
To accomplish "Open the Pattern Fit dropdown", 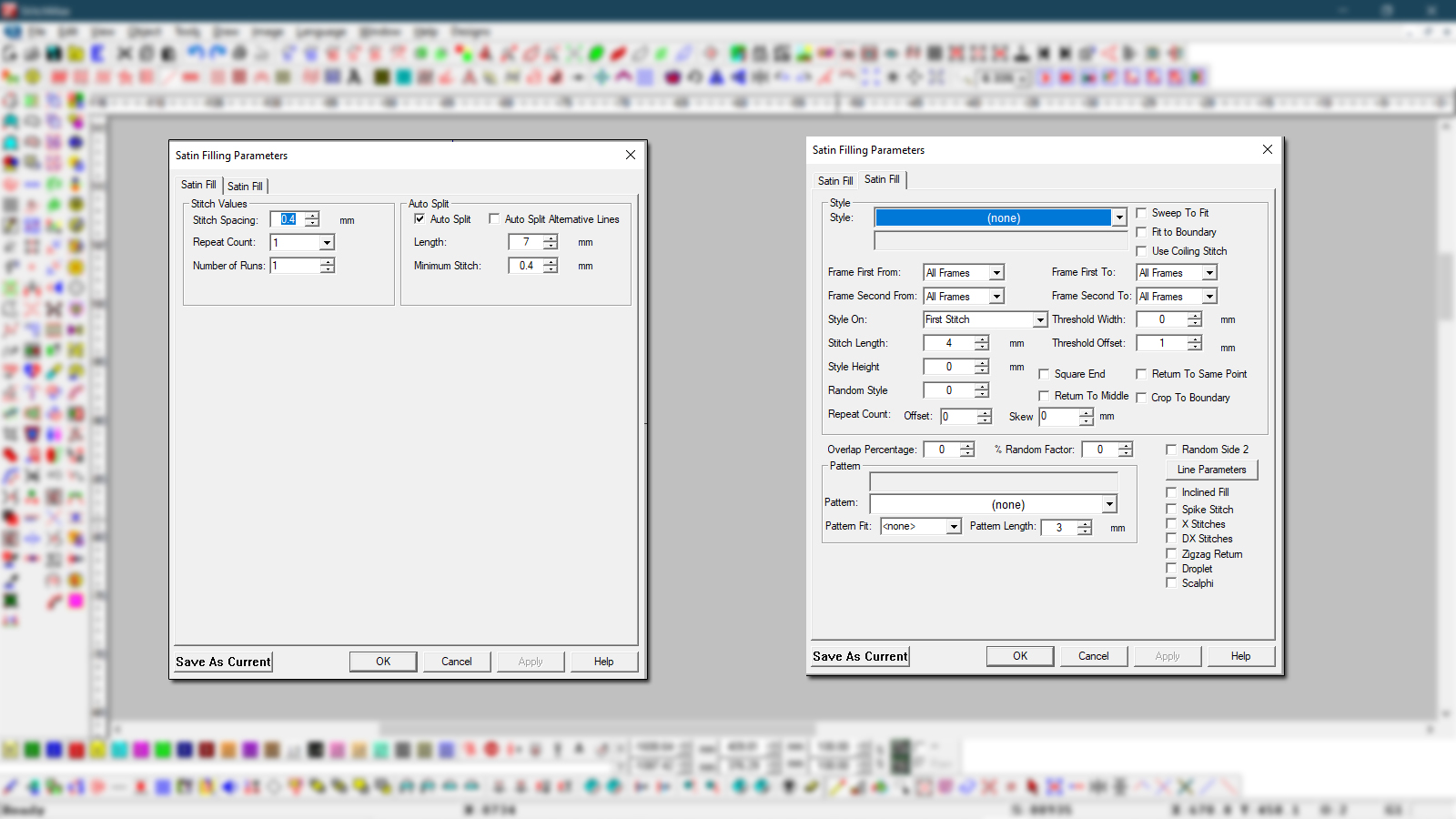I will (953, 527).
